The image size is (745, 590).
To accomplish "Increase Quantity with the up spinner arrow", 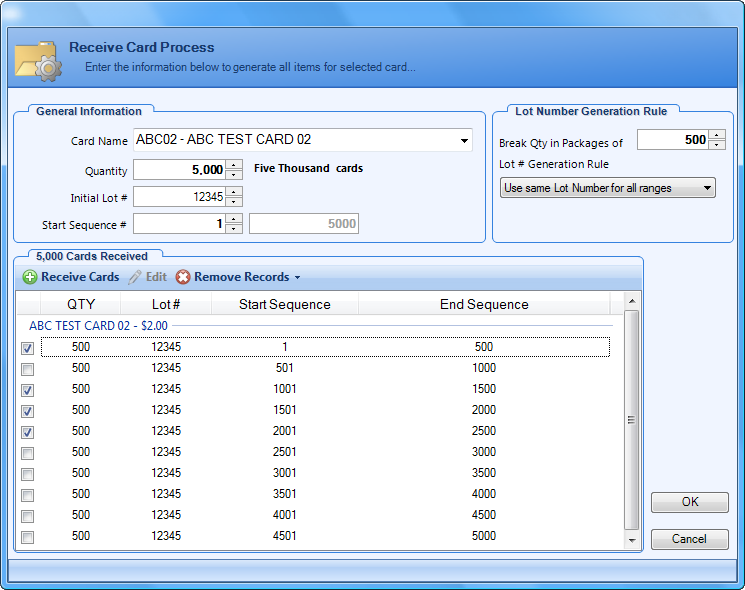I will [x=234, y=165].
